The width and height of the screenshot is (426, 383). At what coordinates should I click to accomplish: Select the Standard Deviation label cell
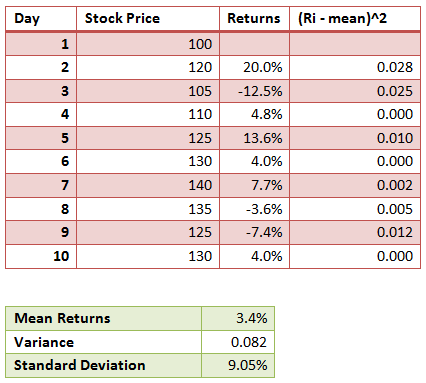click(x=103, y=365)
